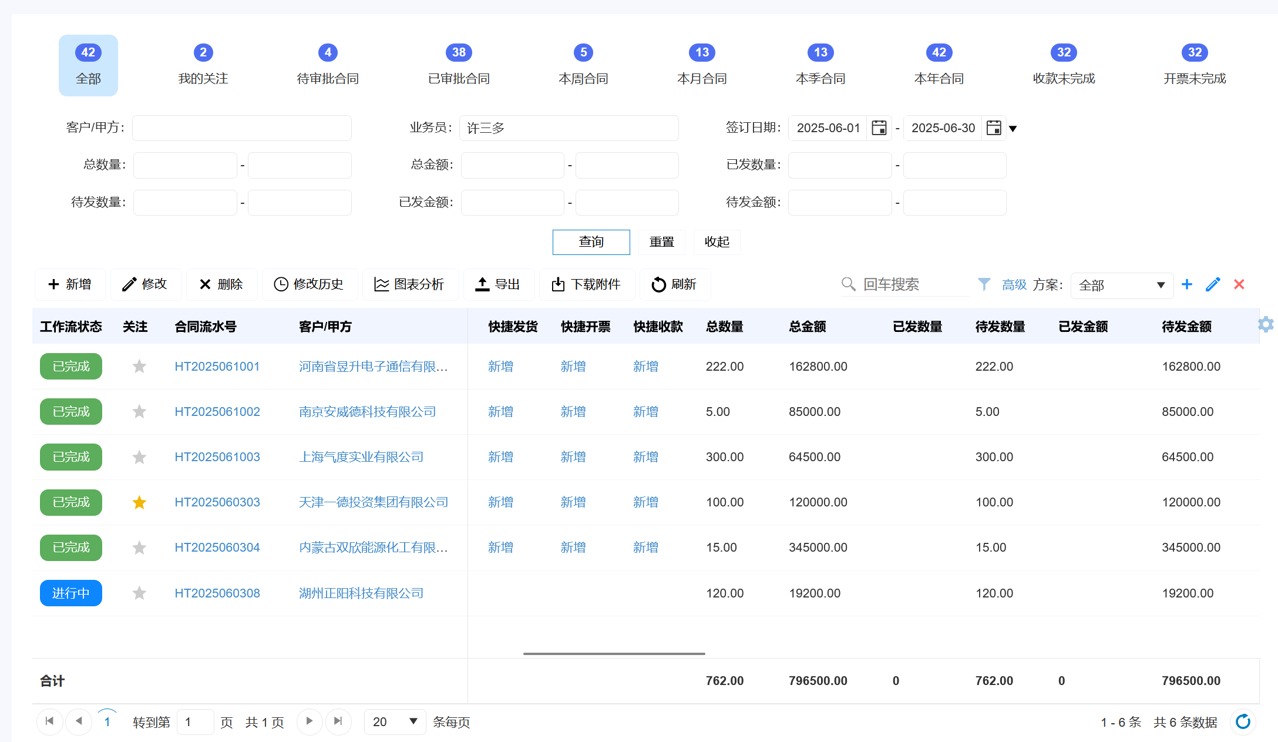
Task: Click the funnel filter icon beside 高级
Action: pyautogui.click(x=984, y=285)
